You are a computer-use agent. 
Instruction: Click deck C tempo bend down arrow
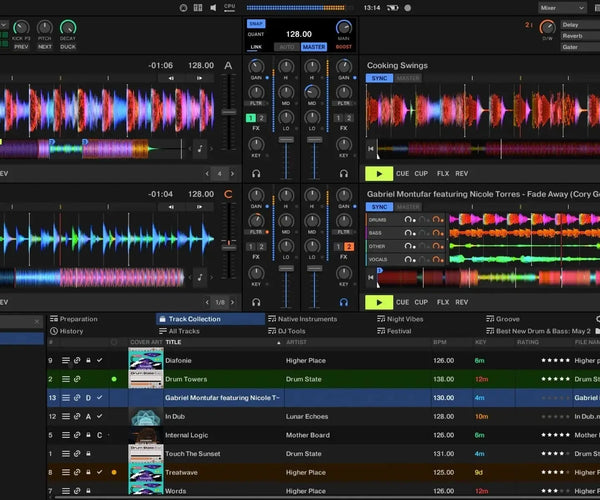171,207
